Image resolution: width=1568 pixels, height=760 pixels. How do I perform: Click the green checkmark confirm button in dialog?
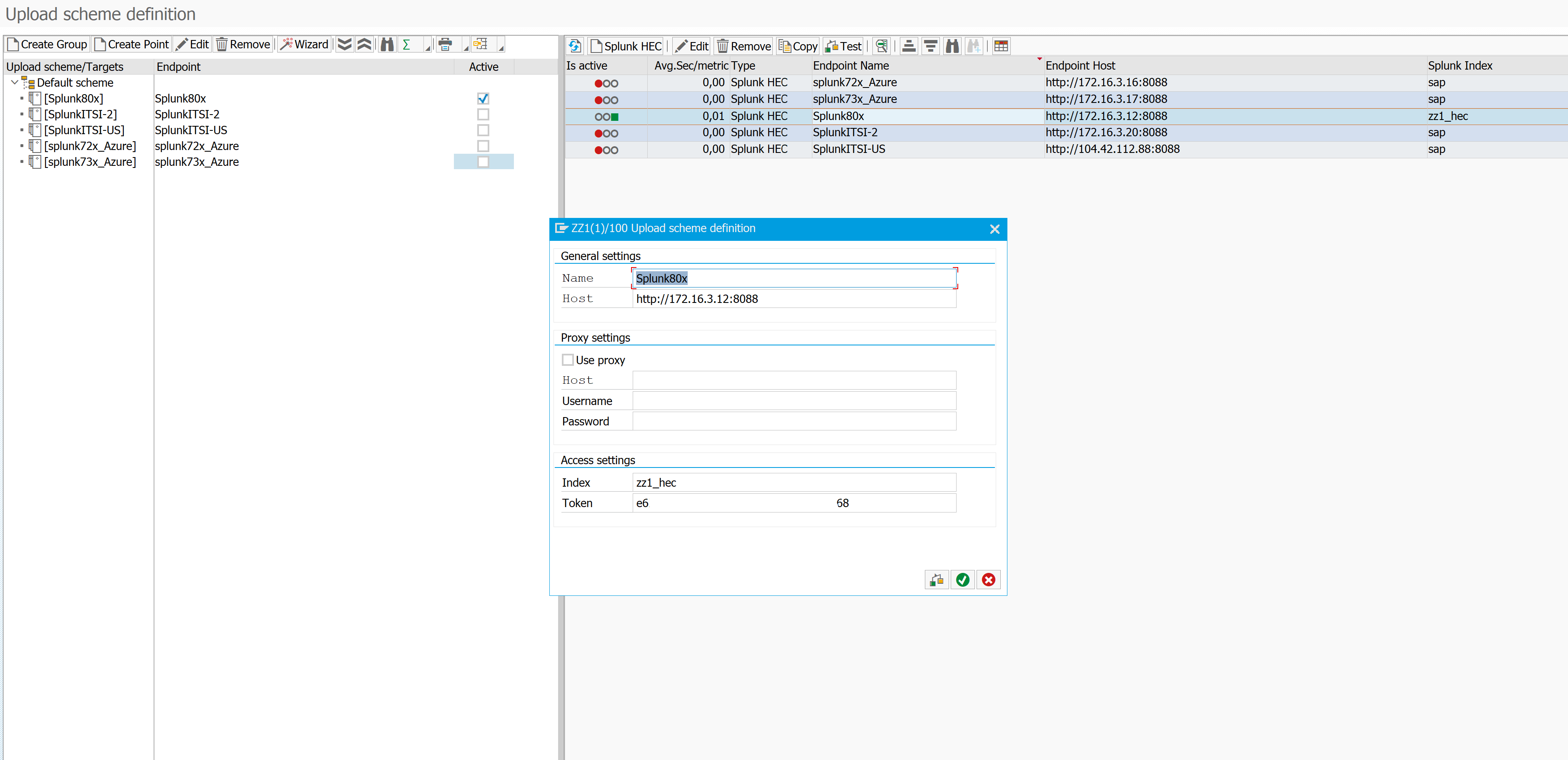pos(962,580)
